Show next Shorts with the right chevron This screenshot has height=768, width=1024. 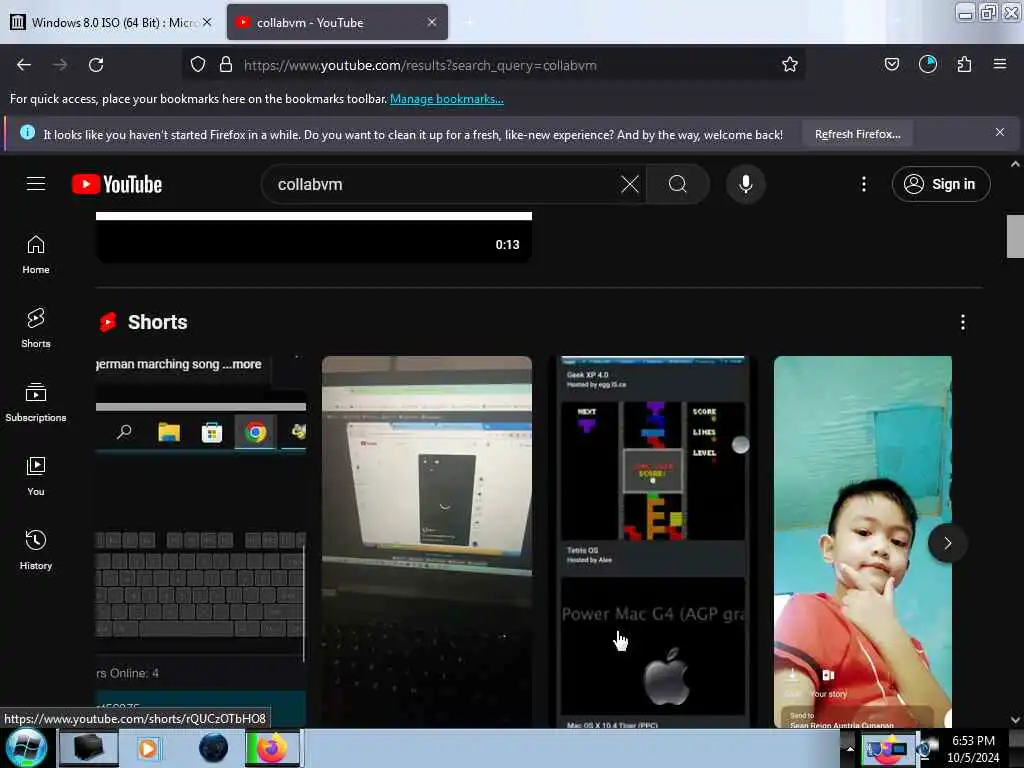click(947, 543)
